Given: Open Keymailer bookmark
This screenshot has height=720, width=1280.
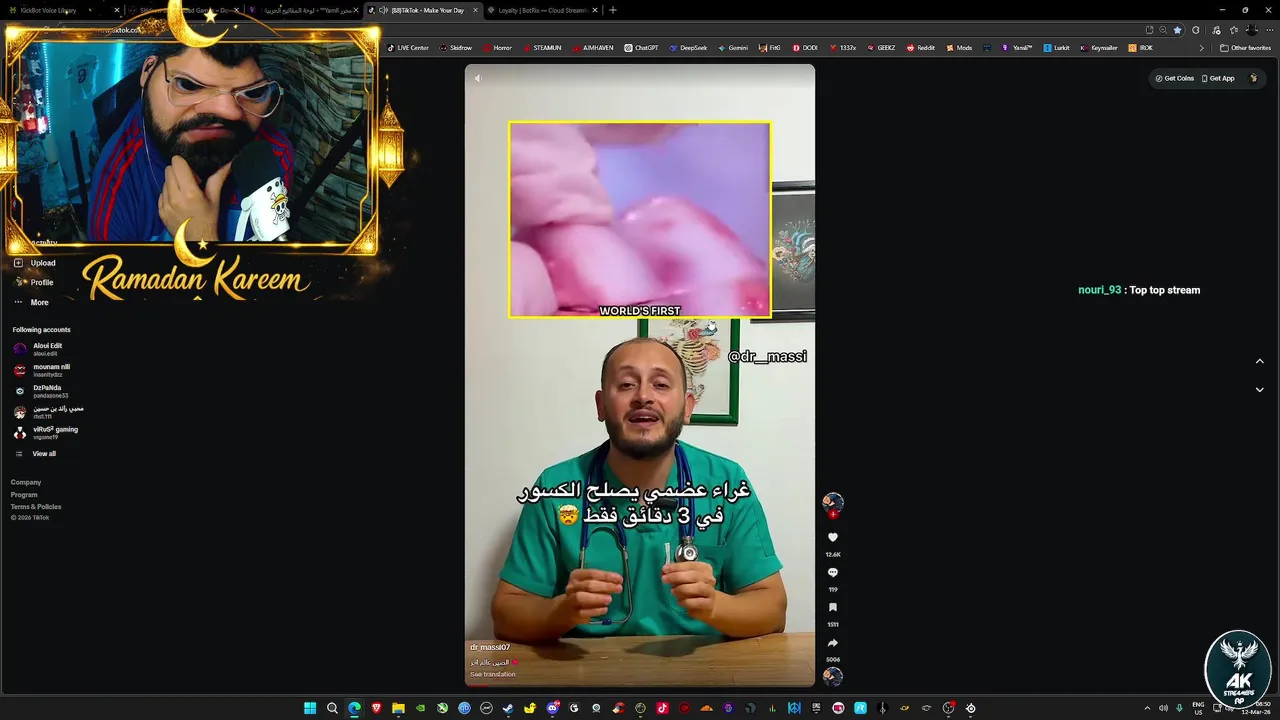Looking at the screenshot, I should coord(1098,48).
